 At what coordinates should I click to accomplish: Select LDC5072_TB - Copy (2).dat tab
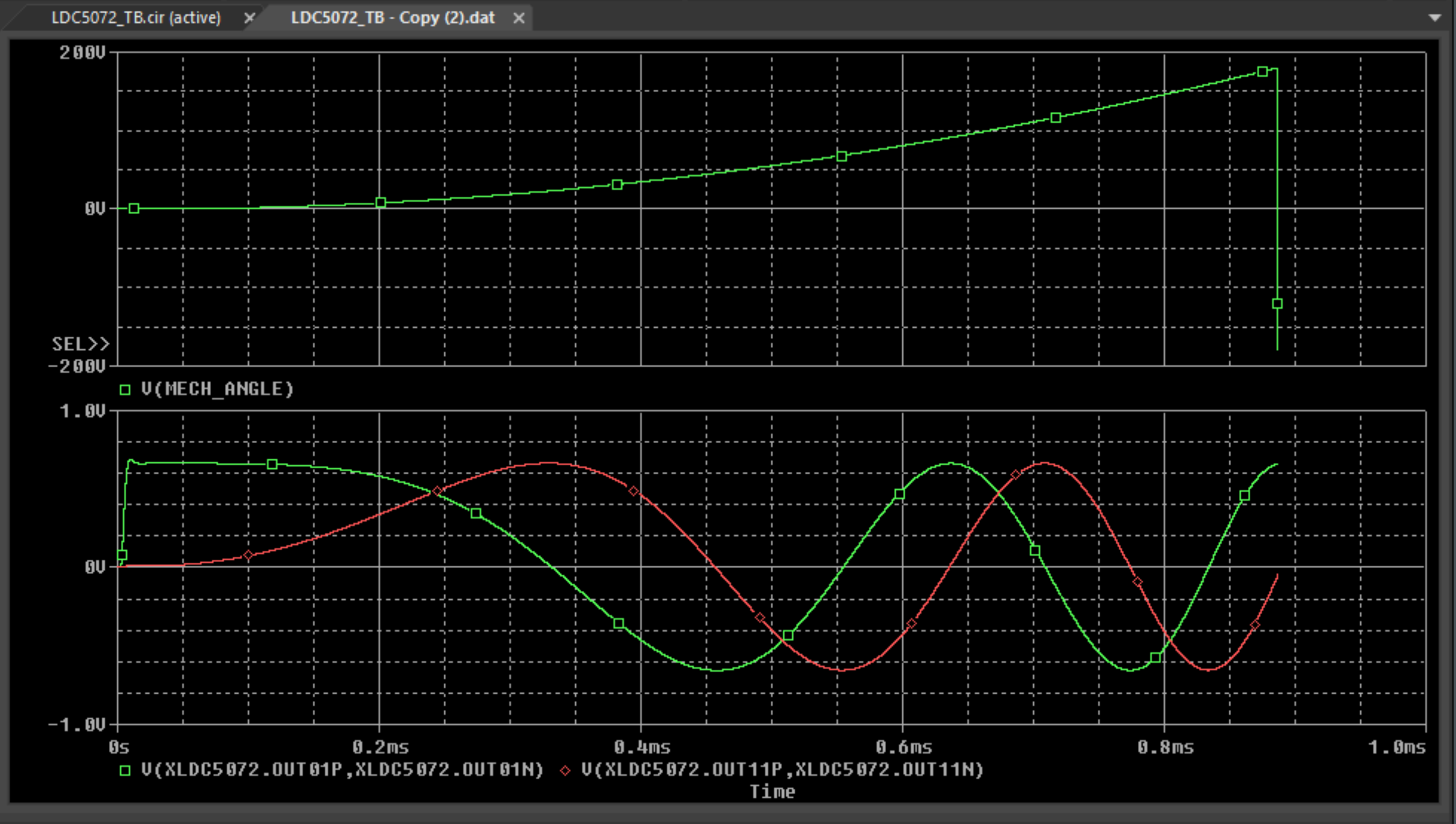(x=393, y=18)
